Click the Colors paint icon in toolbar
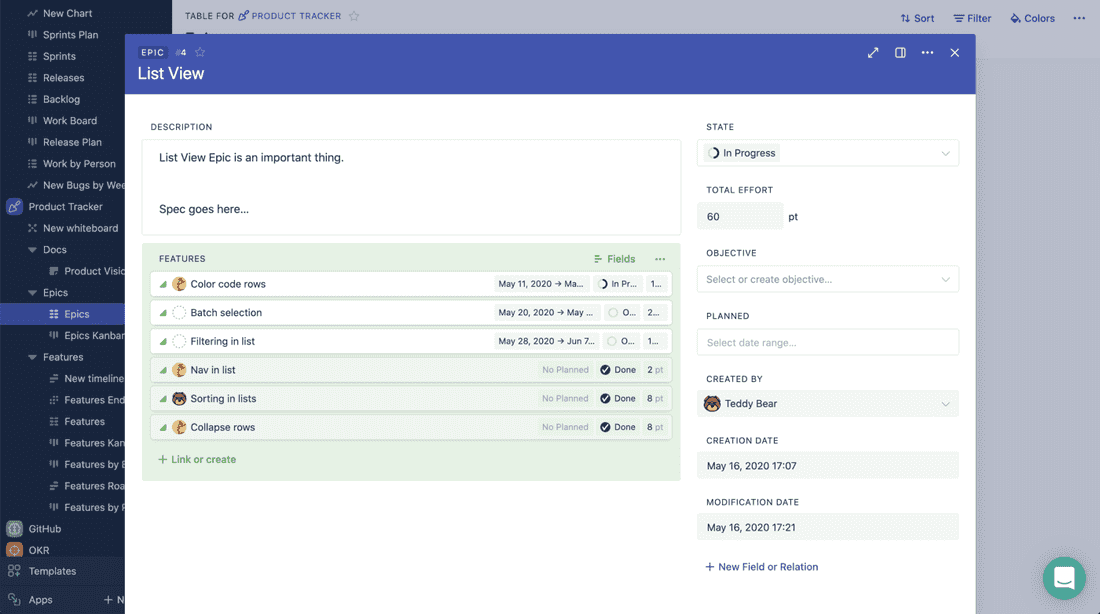1100x614 pixels. click(1015, 18)
